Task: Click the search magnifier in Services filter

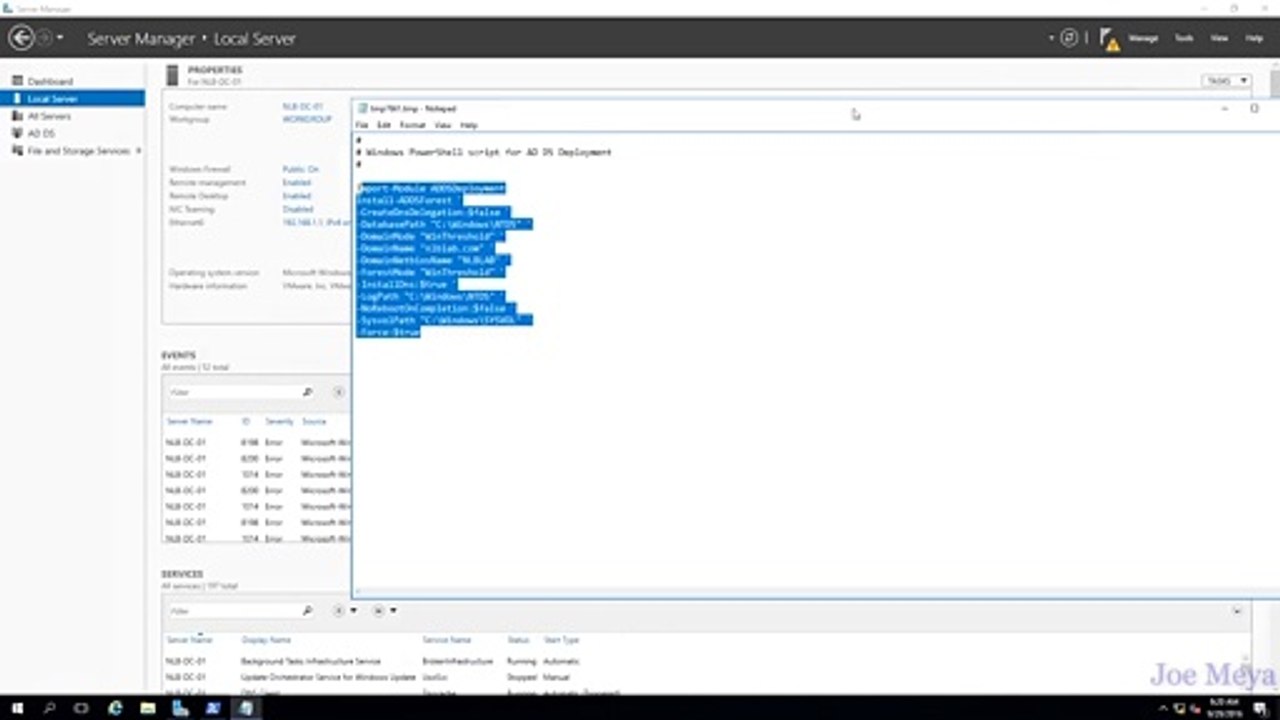Action: click(308, 611)
